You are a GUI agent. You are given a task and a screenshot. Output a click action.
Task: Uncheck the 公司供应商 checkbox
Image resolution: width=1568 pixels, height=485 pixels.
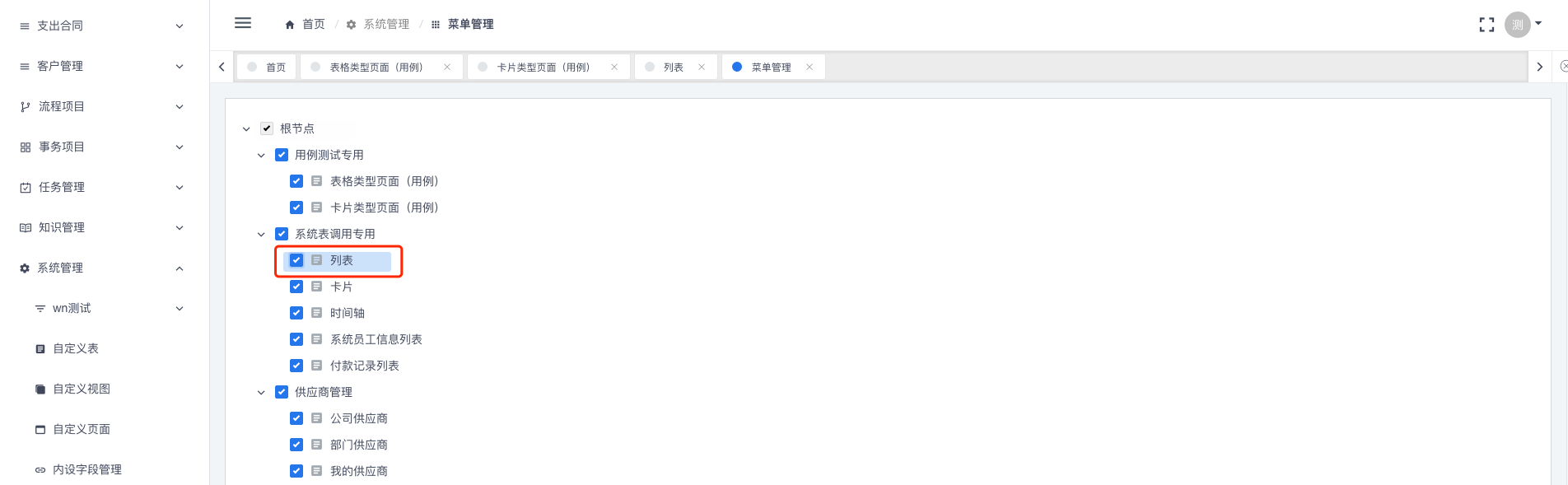(x=296, y=418)
